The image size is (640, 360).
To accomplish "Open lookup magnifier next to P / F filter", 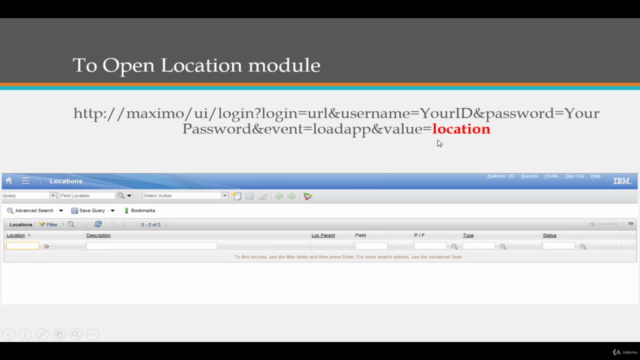I will pos(454,247).
